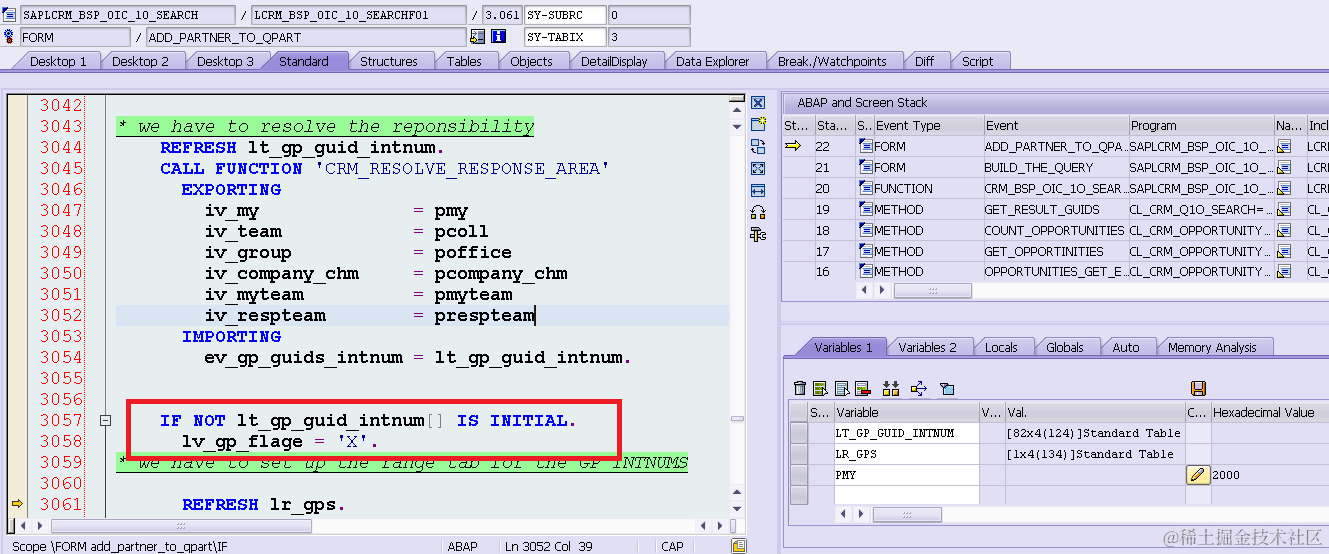Click the code editor horizontal scrollbar thumb
This screenshot has height=554, width=1329.
[181, 525]
